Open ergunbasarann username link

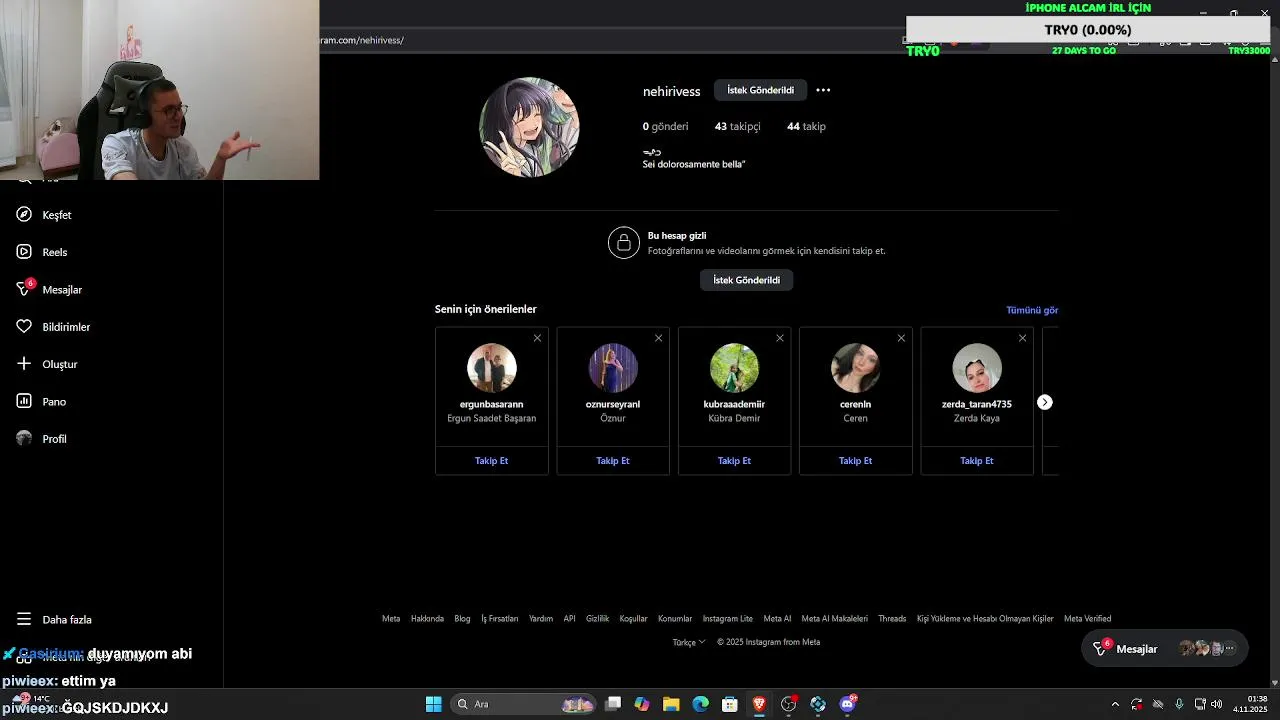click(x=491, y=404)
